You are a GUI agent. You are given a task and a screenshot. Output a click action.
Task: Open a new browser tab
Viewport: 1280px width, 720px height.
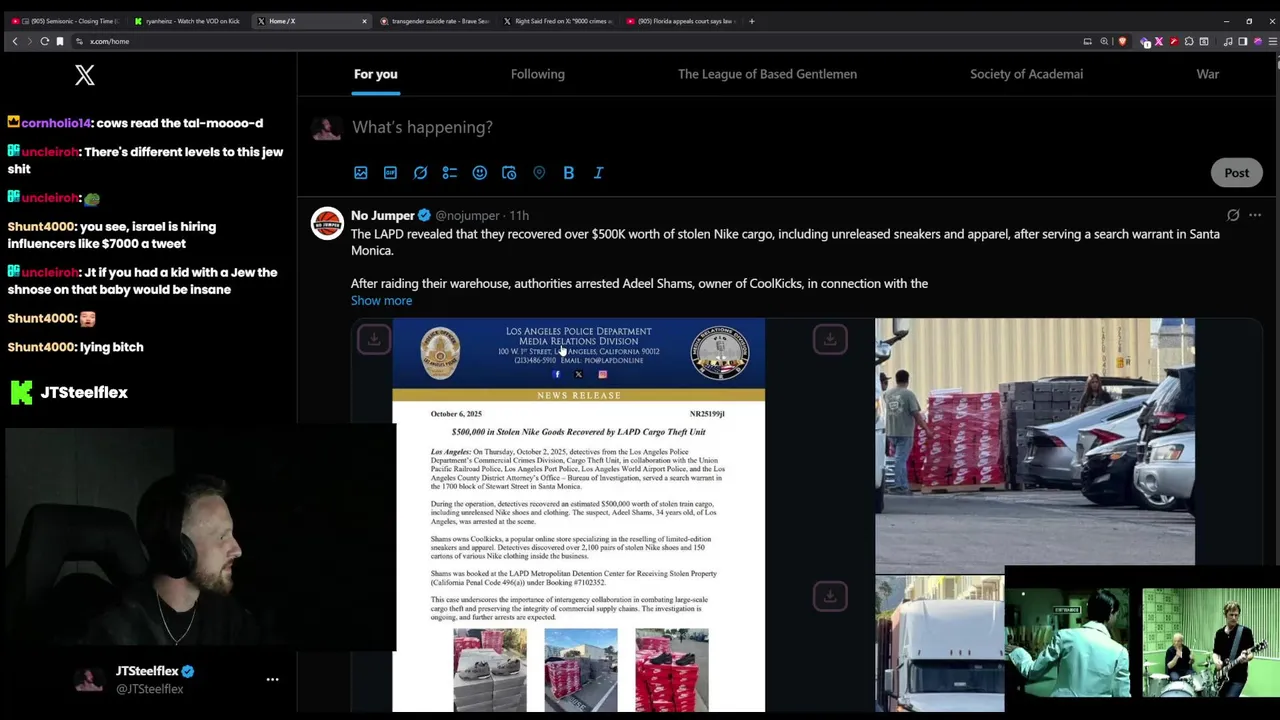click(752, 21)
